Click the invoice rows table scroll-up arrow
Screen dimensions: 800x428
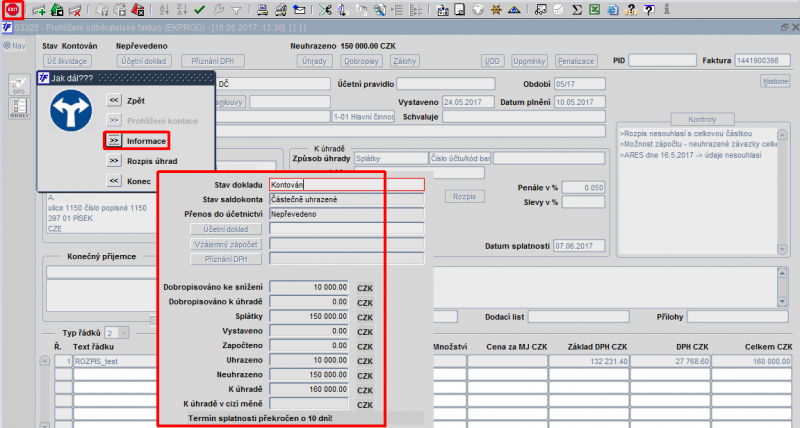coord(45,361)
